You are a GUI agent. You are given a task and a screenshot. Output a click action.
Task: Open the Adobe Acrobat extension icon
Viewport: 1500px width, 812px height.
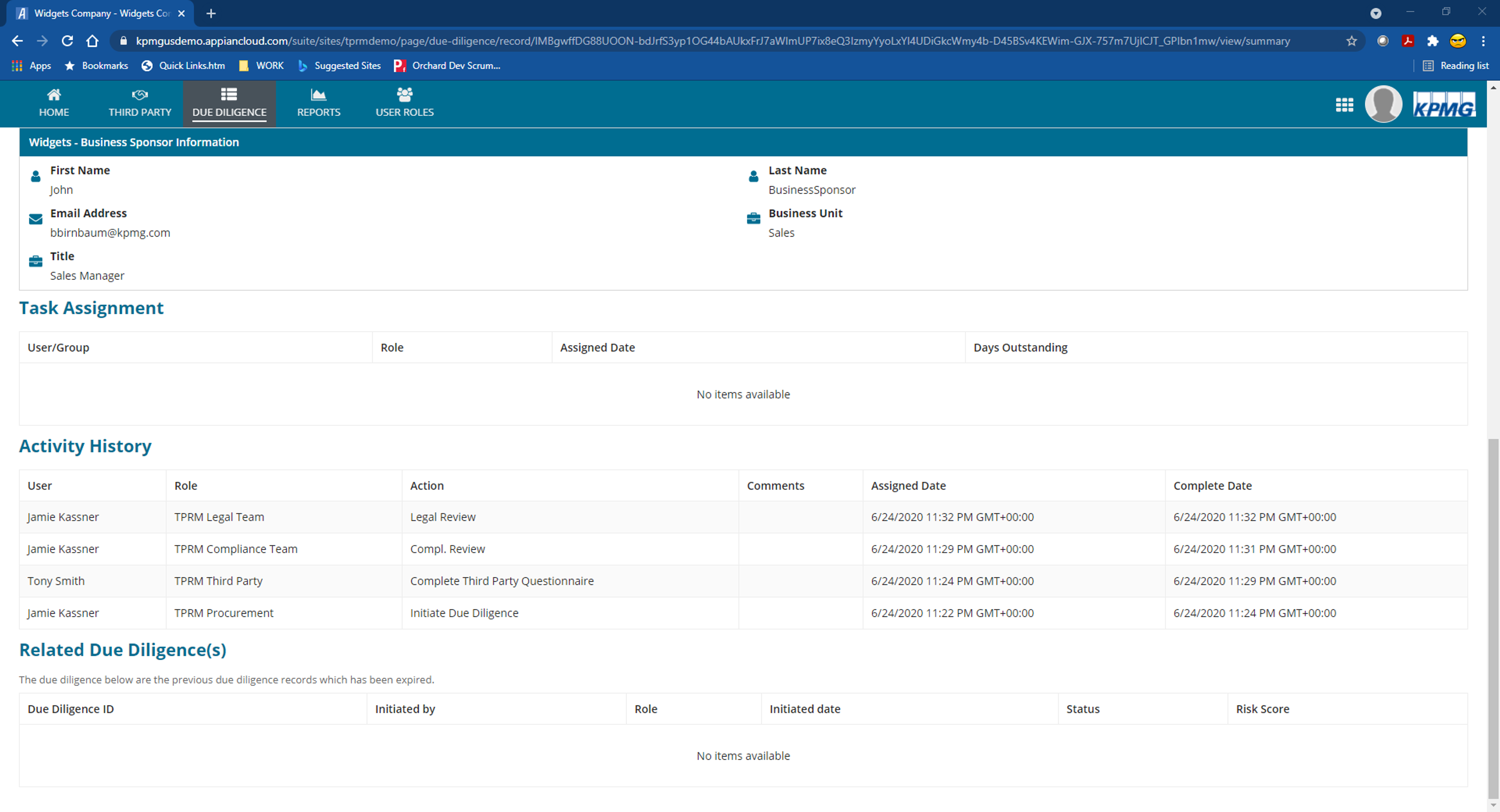point(1408,41)
